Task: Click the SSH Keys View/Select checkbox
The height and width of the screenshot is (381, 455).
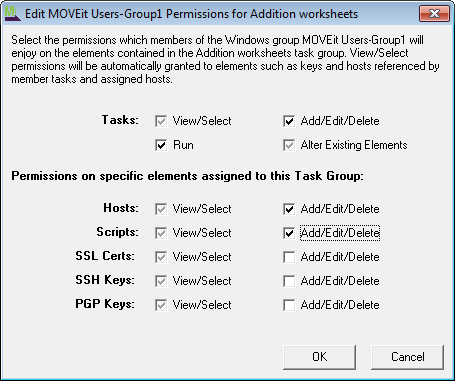Action: 161,281
